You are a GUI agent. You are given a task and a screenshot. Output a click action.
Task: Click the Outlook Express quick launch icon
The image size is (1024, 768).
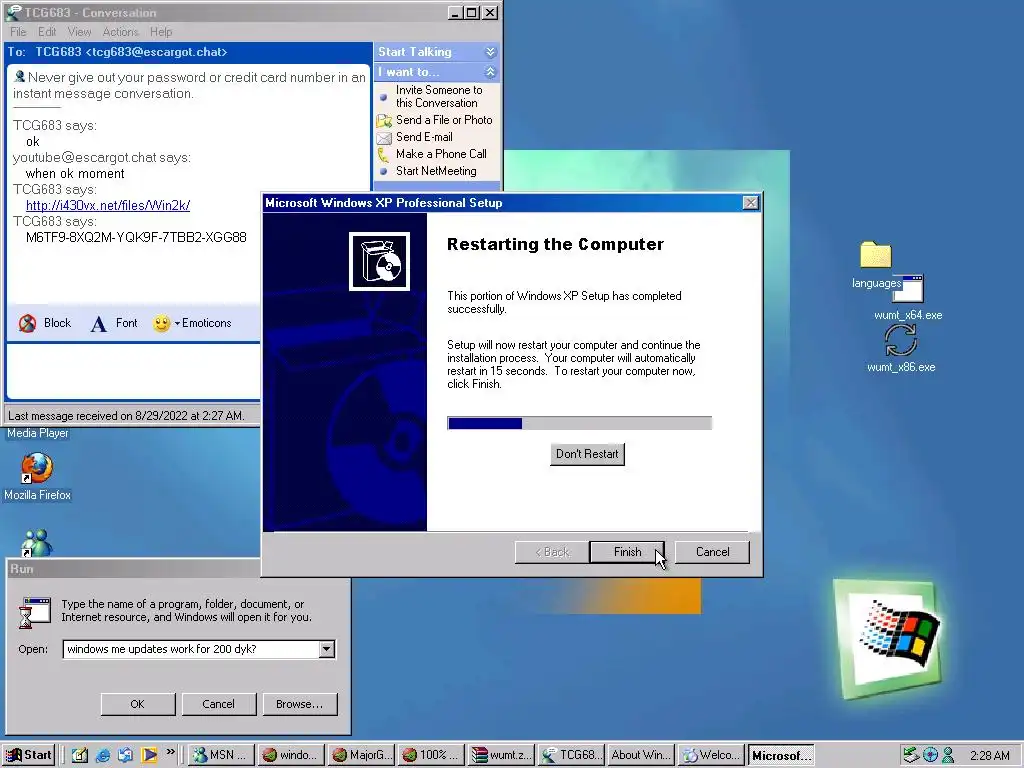pyautogui.click(x=125, y=756)
